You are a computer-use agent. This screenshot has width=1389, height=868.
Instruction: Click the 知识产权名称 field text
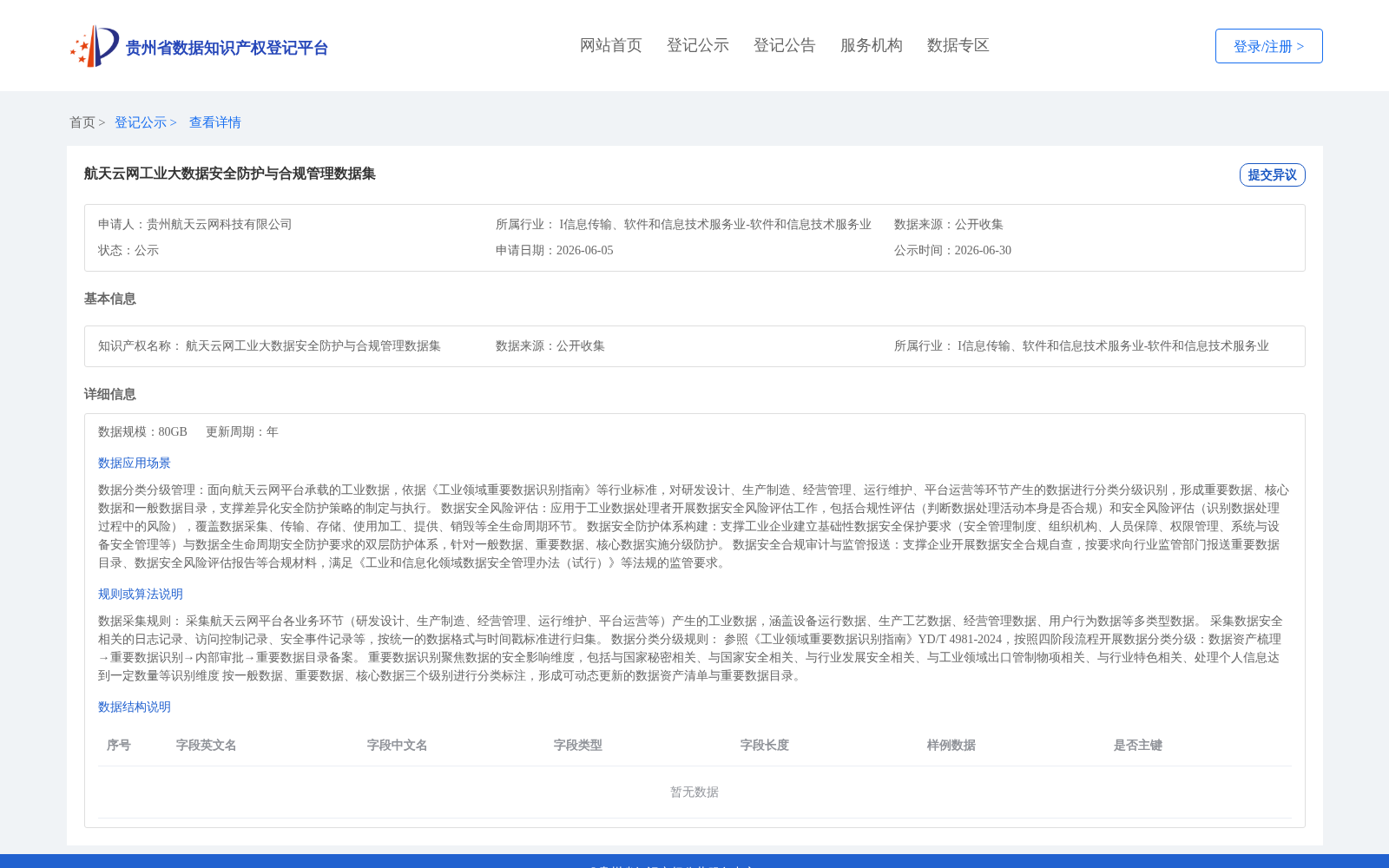269,345
